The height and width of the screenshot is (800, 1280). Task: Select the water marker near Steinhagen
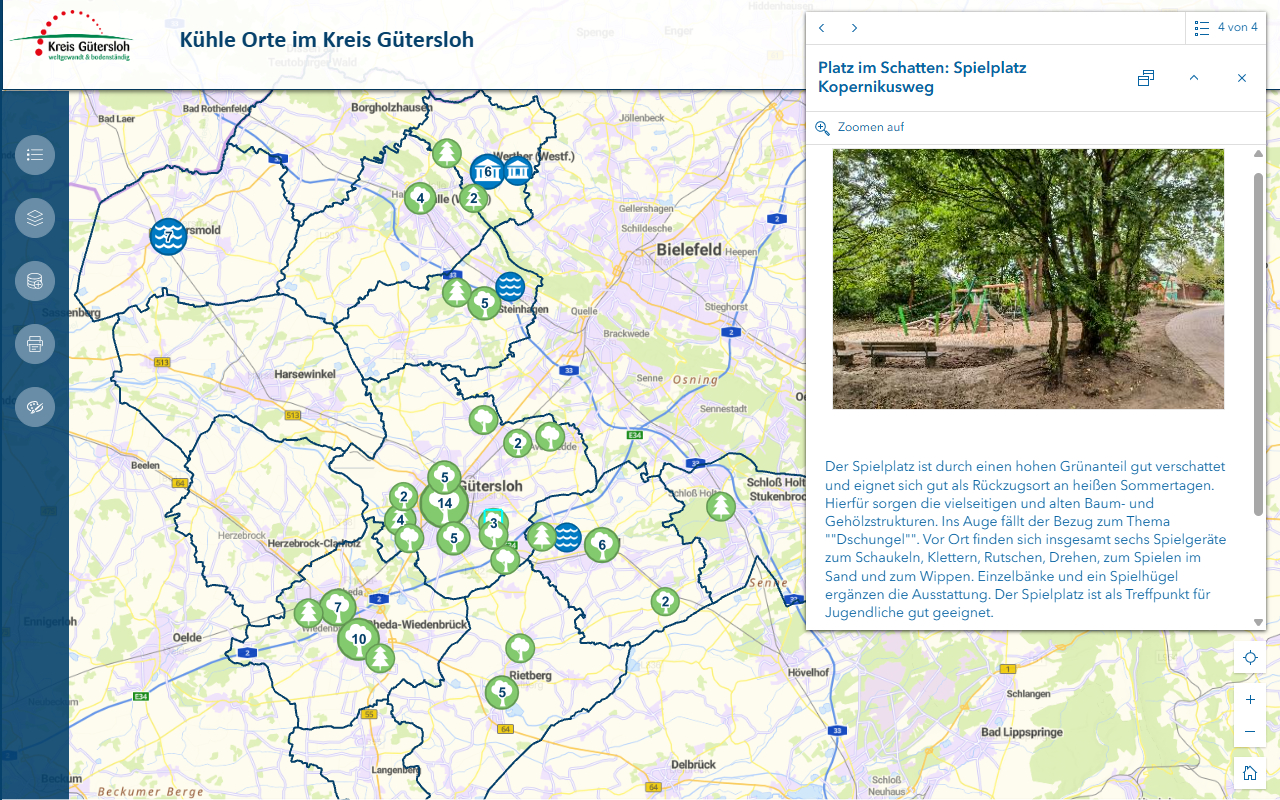point(510,287)
